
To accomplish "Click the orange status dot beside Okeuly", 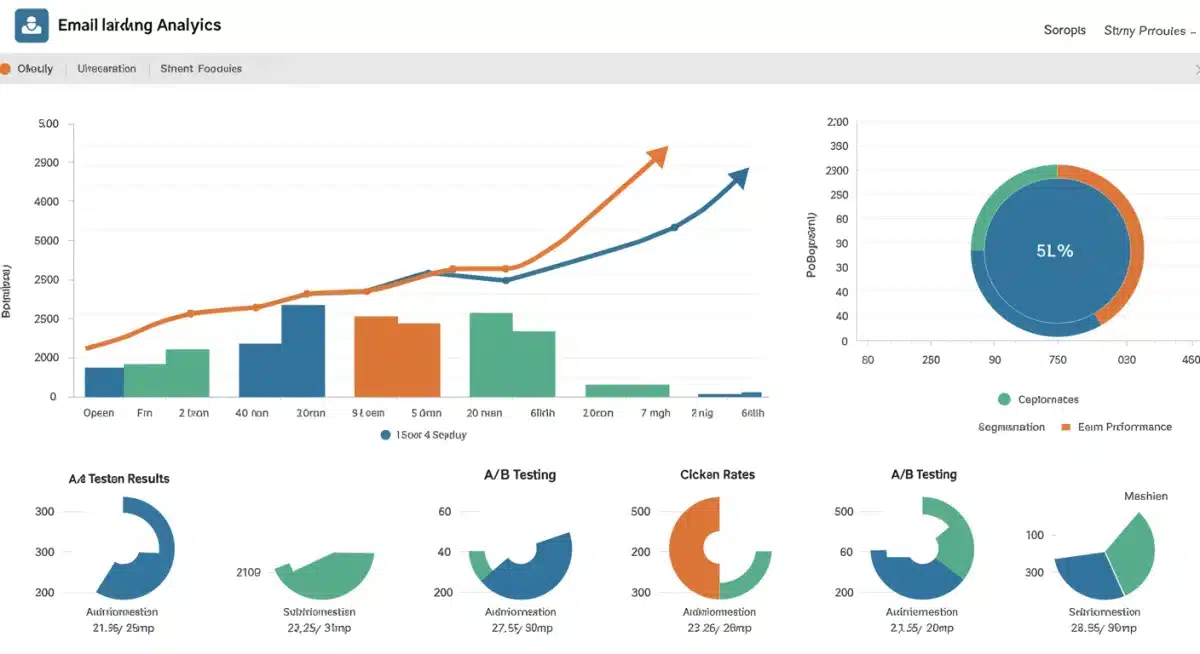I will click(6, 68).
